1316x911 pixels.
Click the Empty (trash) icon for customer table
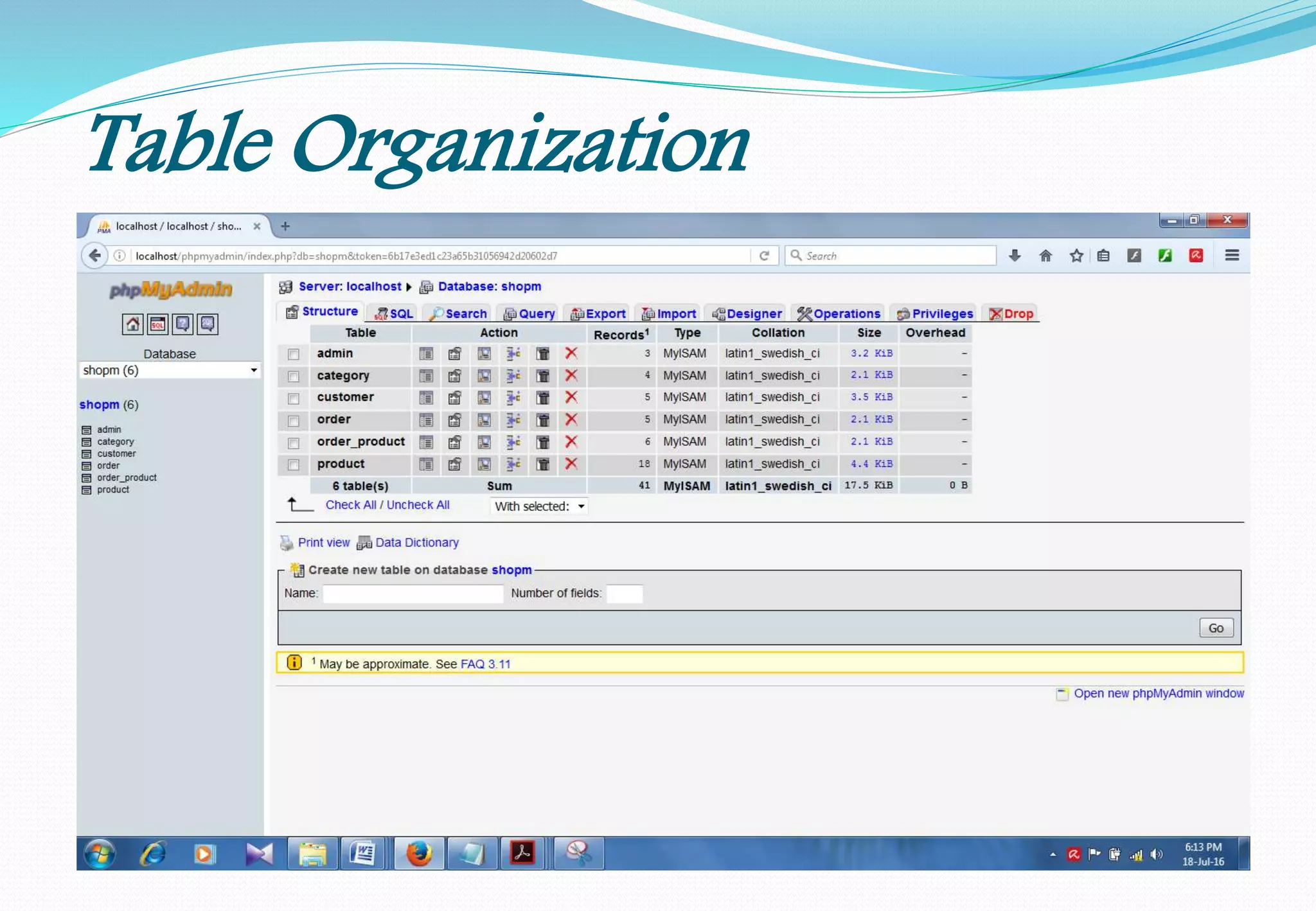542,398
